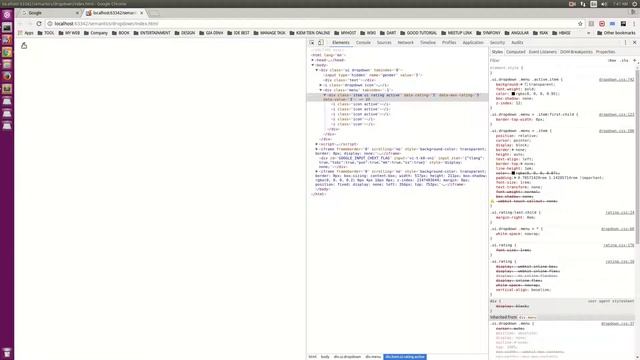The image size is (640, 360).
Task: Open Ubuntu dash from launcher top icon
Action: 7,15
